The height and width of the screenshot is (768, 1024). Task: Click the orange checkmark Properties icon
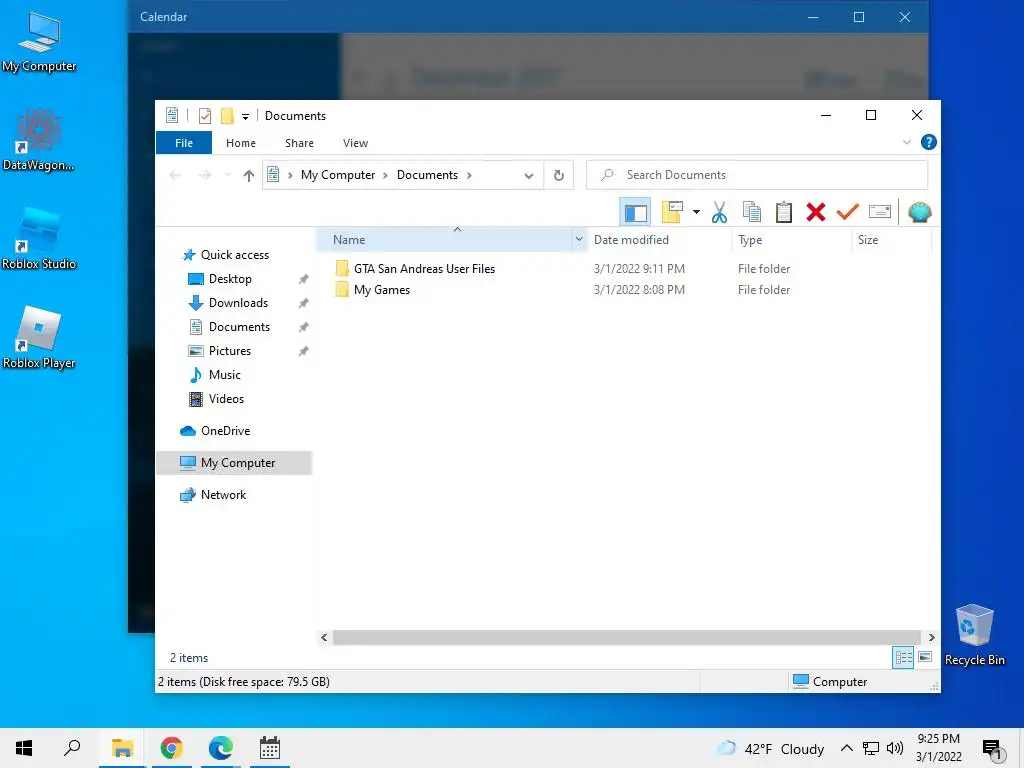click(847, 212)
